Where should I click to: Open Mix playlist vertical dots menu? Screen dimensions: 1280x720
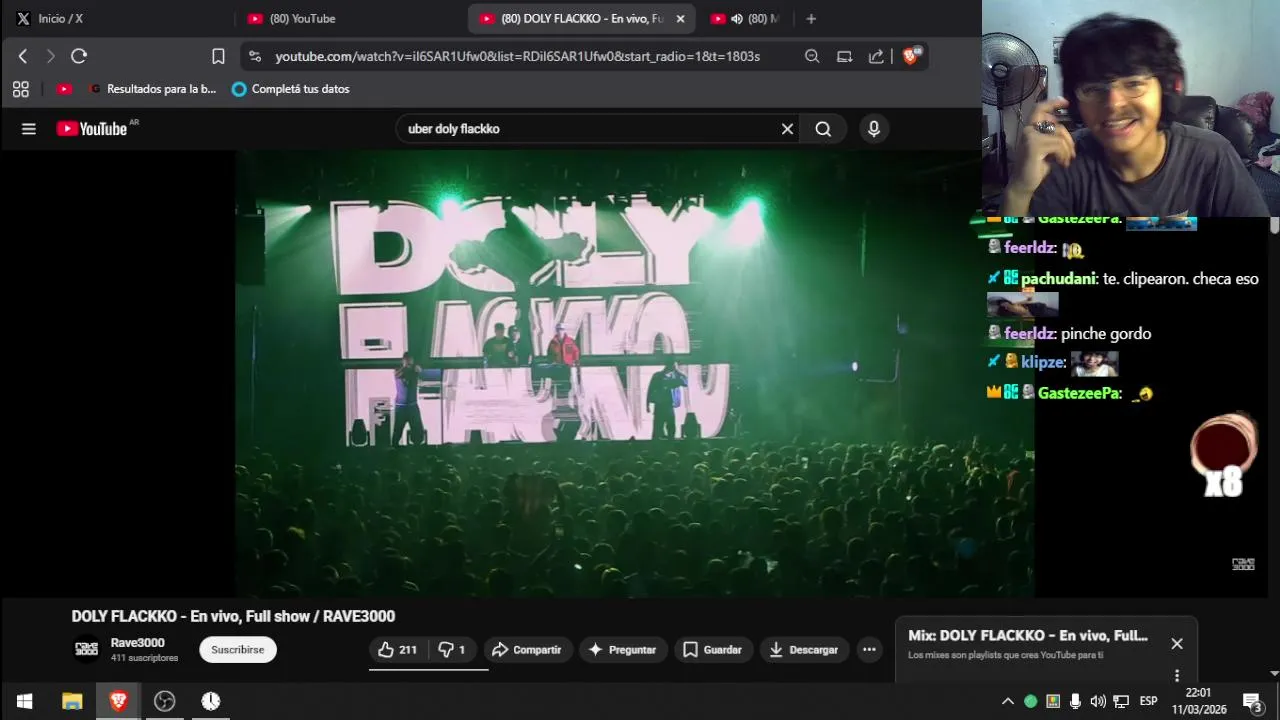click(x=1177, y=675)
